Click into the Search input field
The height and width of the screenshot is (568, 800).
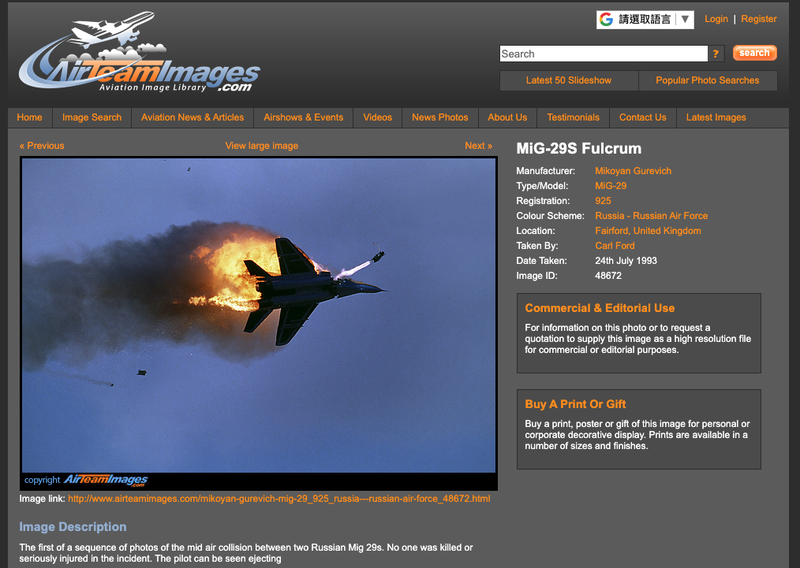point(603,54)
